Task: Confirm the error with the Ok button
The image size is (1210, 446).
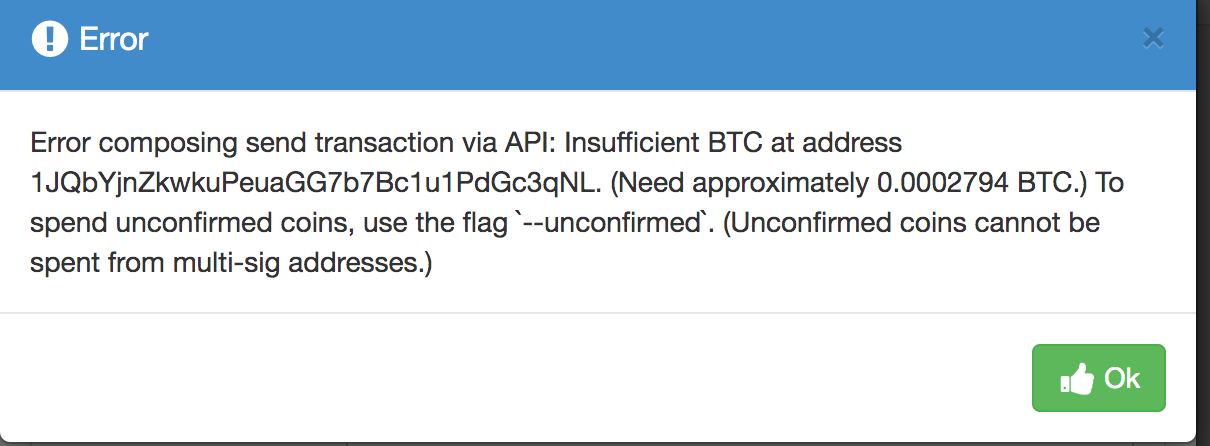Action: [x=1098, y=378]
